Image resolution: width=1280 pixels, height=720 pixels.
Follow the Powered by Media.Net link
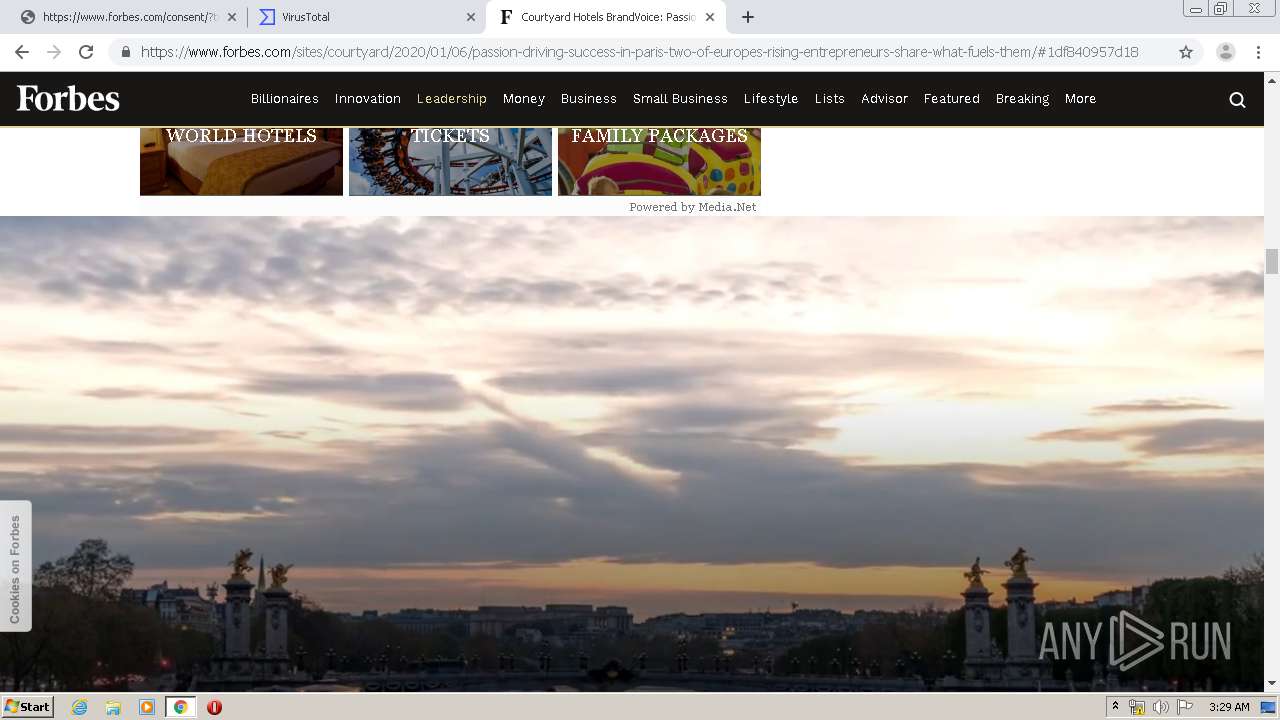[693, 207]
